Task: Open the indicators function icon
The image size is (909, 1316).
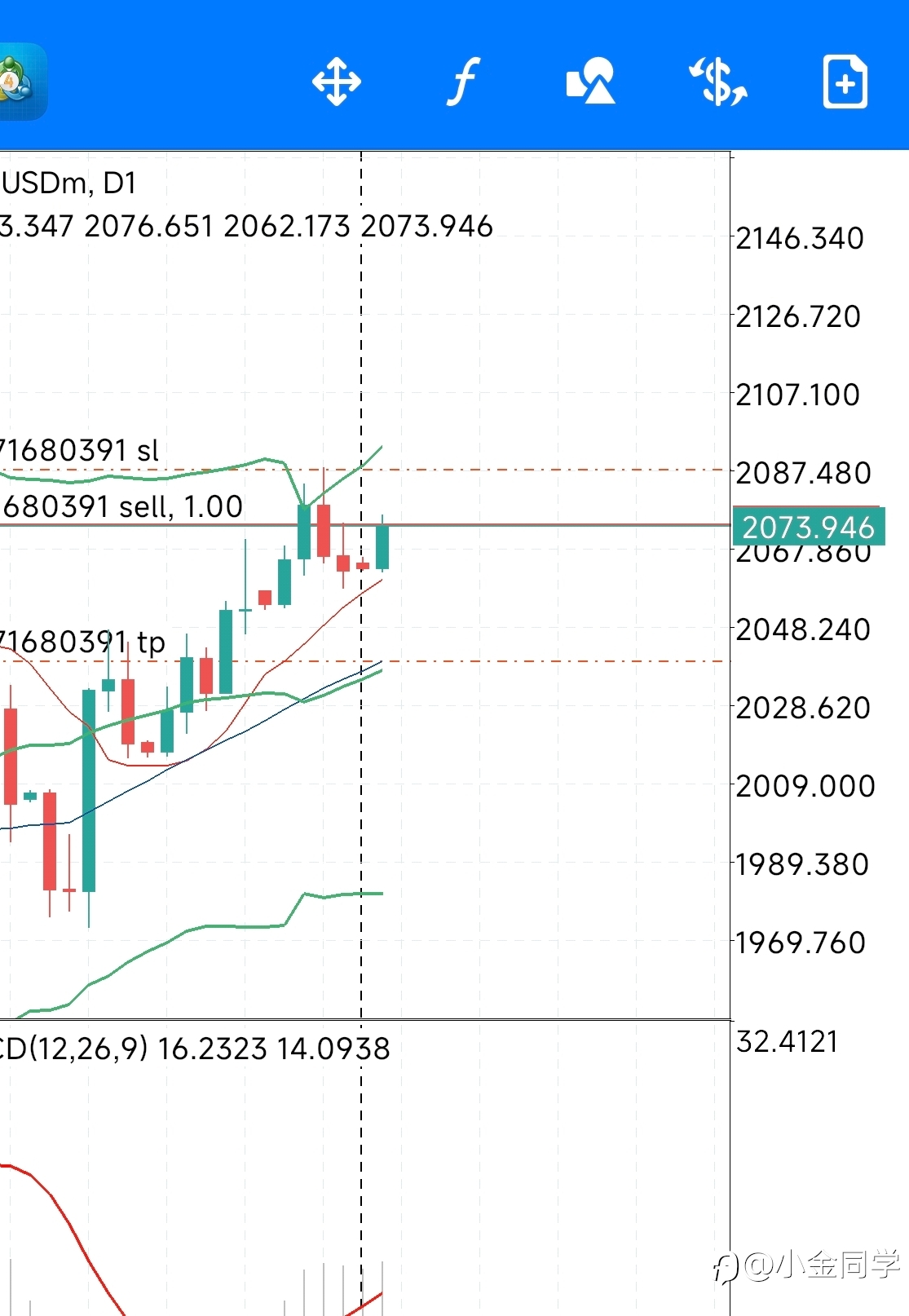Action: (463, 82)
